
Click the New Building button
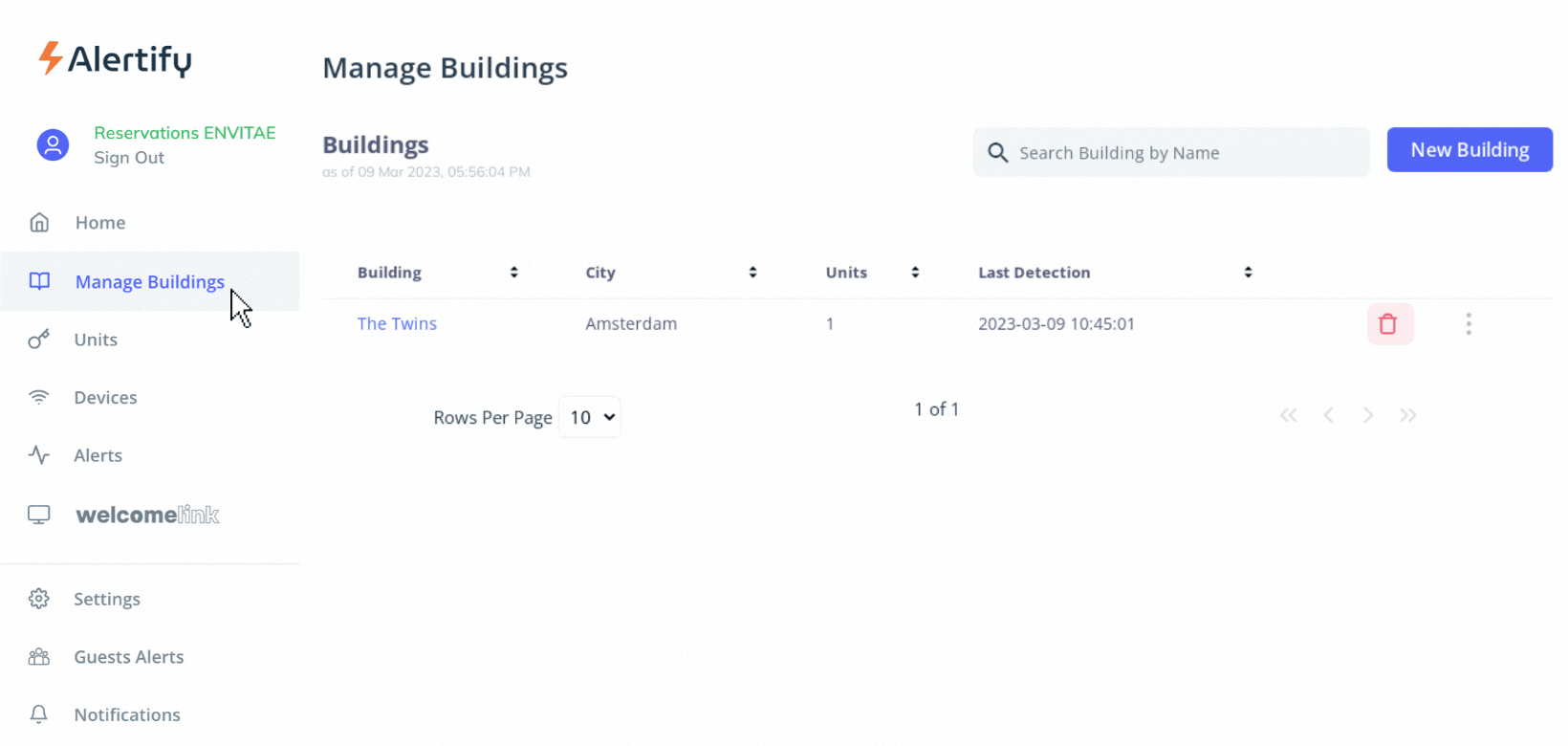coord(1470,150)
